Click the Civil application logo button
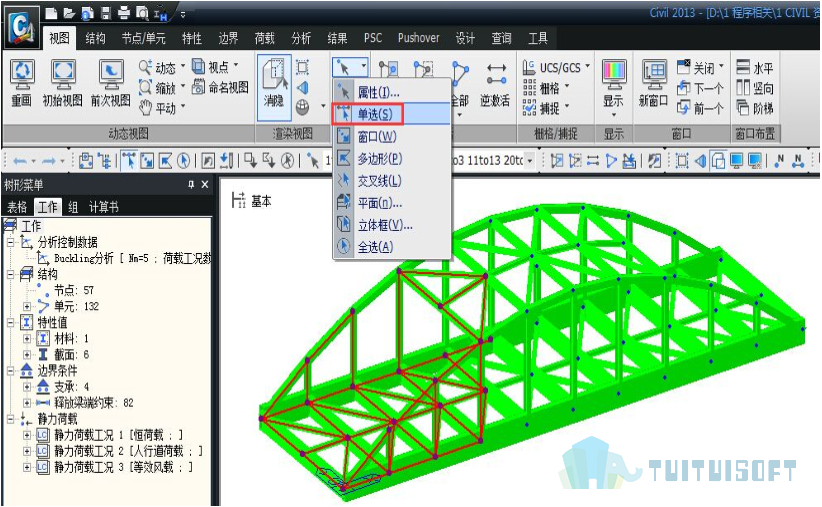 click(x=22, y=27)
